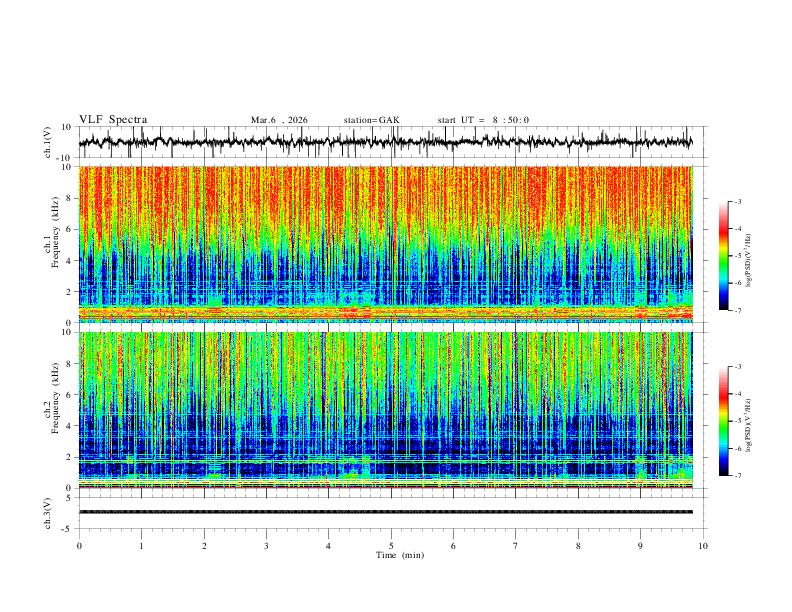
Task: Click the lower color bar's "log(PSD)(V²/Hz)" label
Action: [x=749, y=425]
